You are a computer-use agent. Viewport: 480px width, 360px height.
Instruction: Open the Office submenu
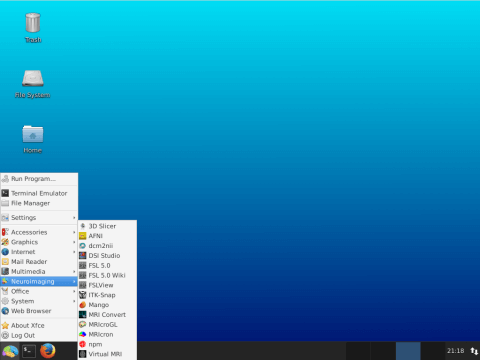tap(39, 291)
